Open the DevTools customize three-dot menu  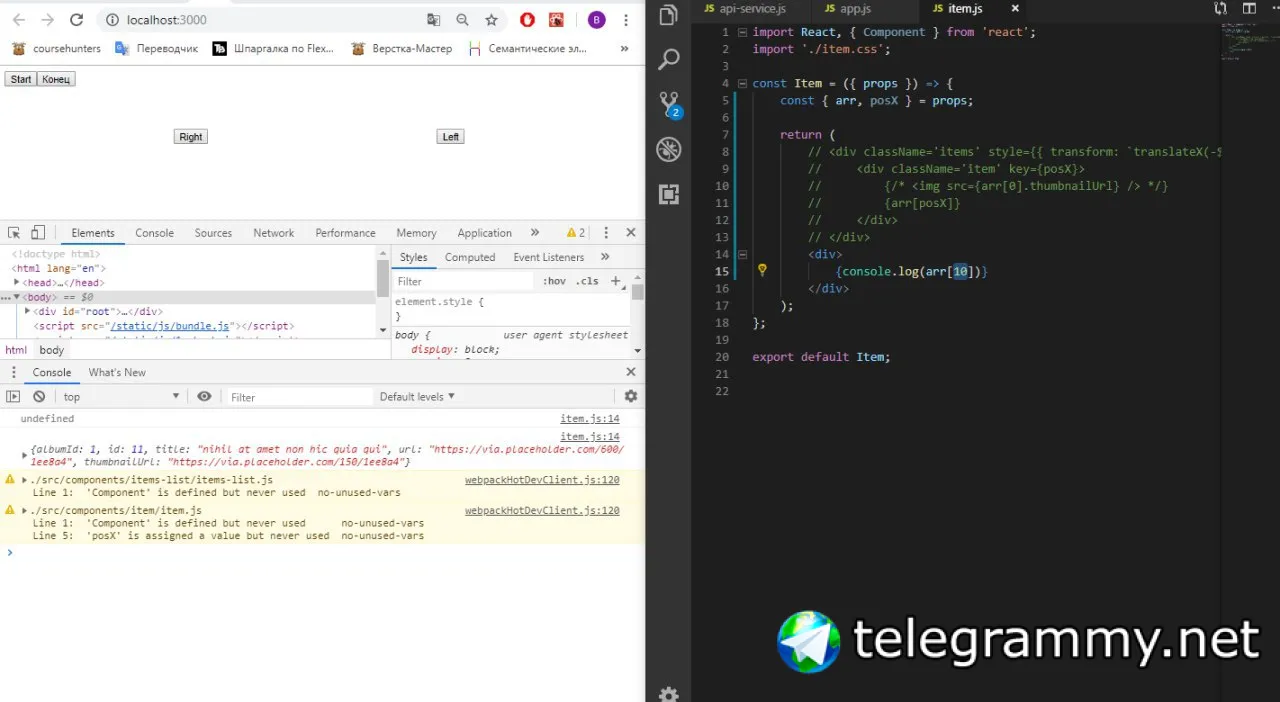click(606, 233)
